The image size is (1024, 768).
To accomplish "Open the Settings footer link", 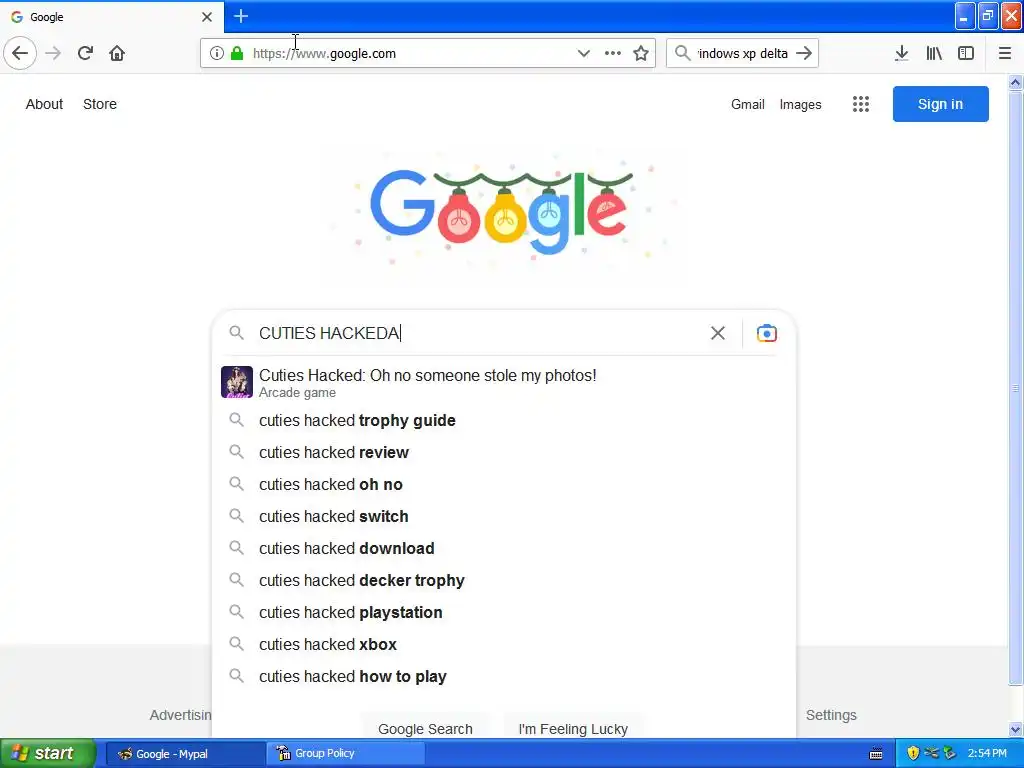I will pos(831,715).
